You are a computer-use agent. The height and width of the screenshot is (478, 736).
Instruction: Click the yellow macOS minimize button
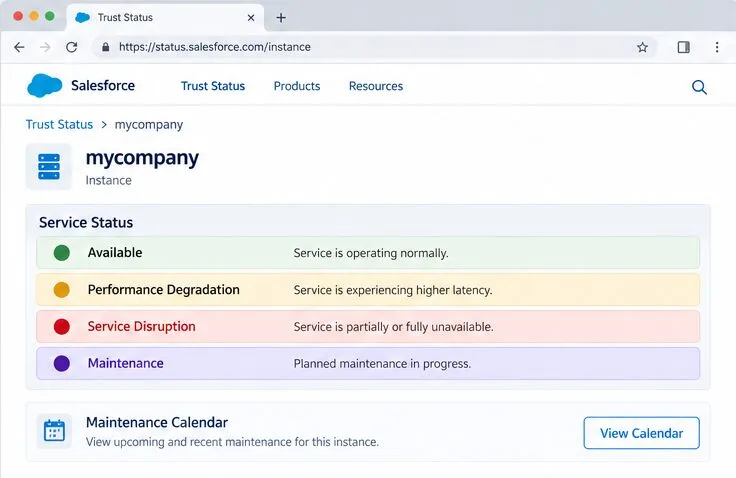coord(34,16)
